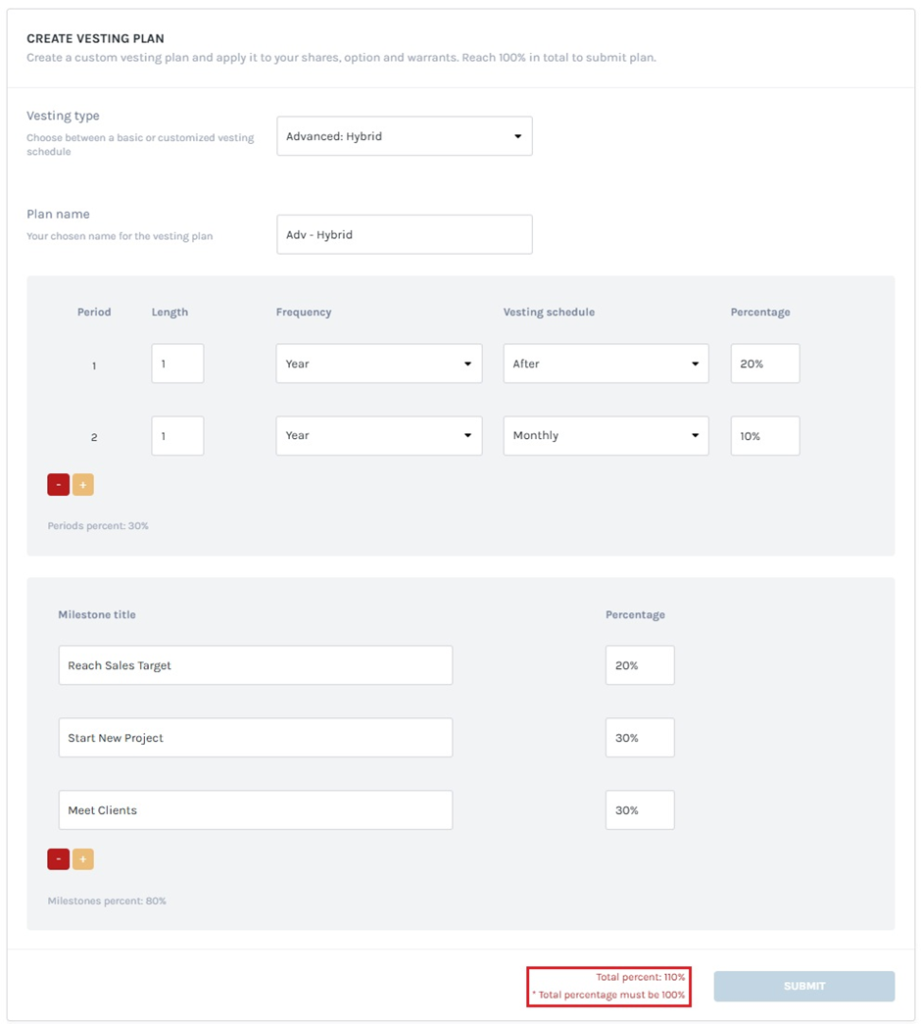
Task: Open the Frequency dropdown for period 2
Action: point(378,436)
